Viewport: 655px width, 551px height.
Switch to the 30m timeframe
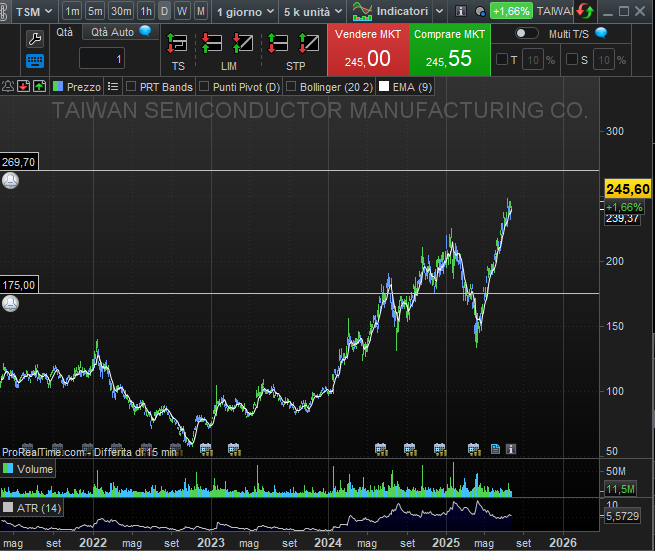(x=120, y=12)
